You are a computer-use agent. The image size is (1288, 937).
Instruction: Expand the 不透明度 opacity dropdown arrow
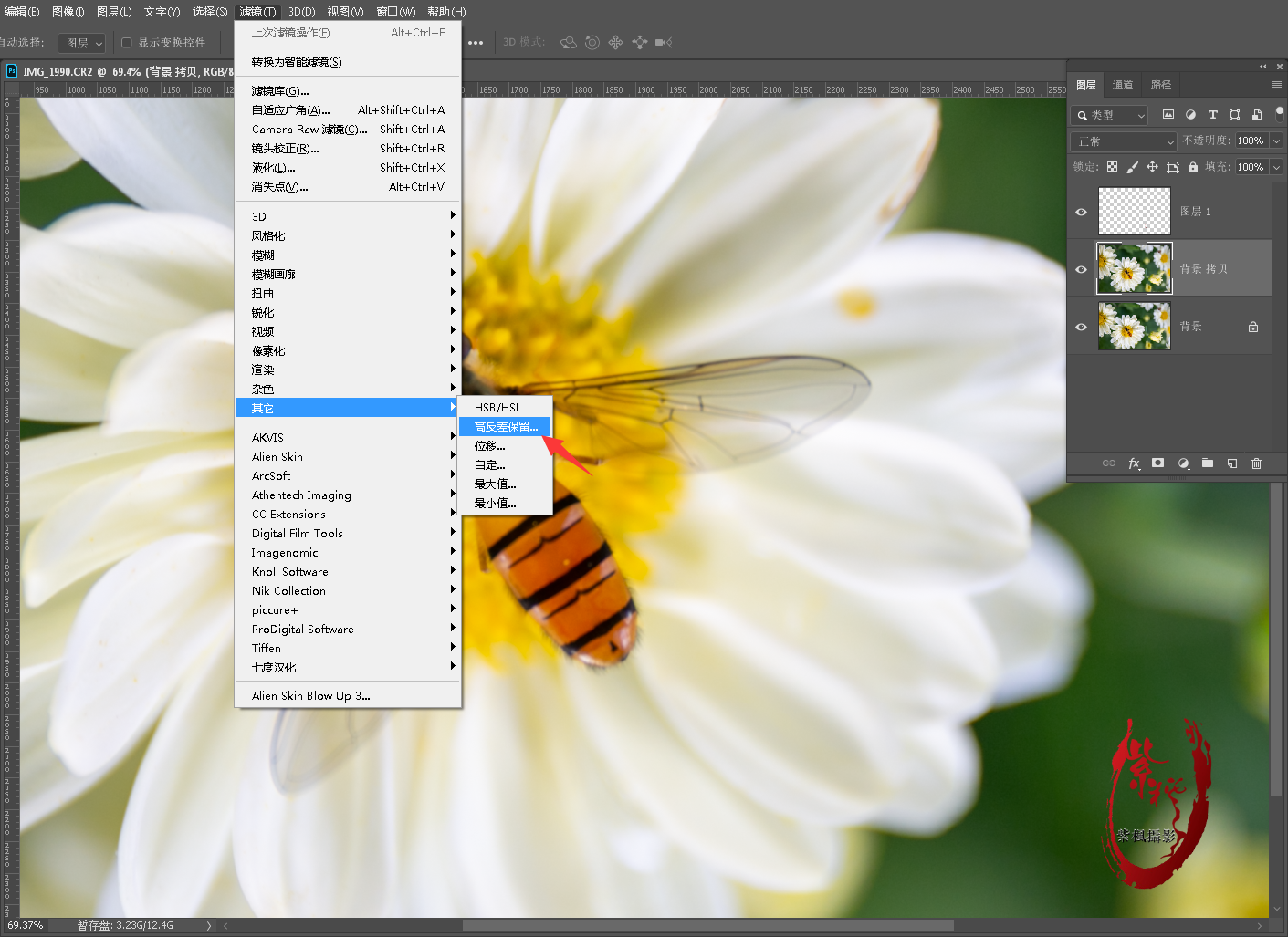tap(1276, 141)
